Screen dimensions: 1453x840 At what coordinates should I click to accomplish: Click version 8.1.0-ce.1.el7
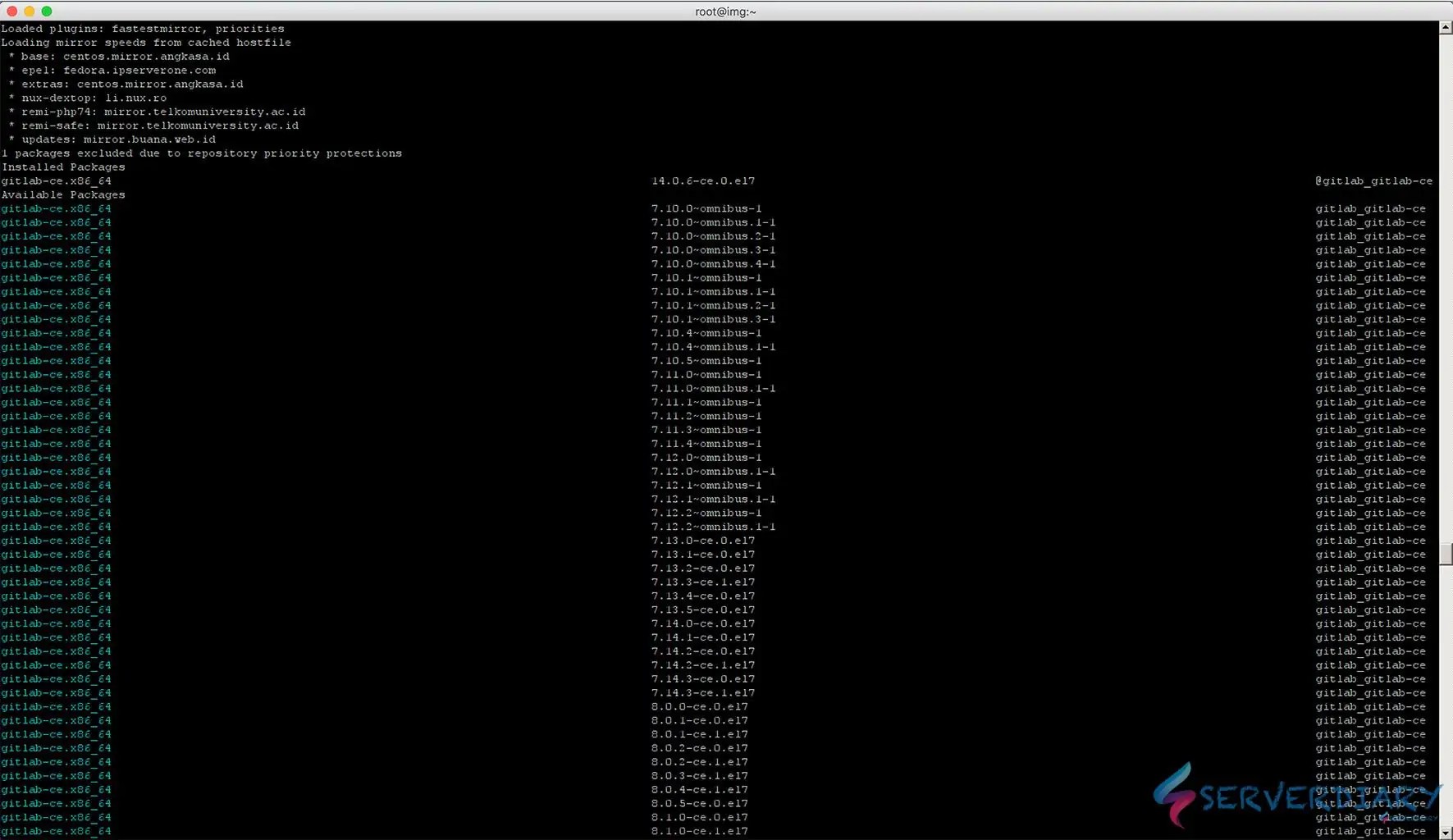[700, 832]
